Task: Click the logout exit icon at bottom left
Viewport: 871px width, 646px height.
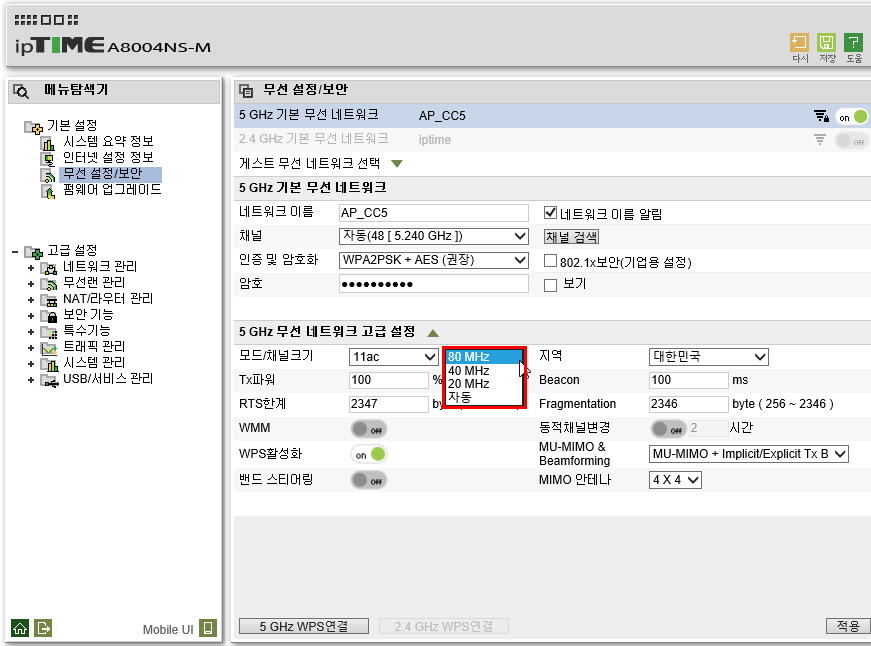Action: coord(43,628)
